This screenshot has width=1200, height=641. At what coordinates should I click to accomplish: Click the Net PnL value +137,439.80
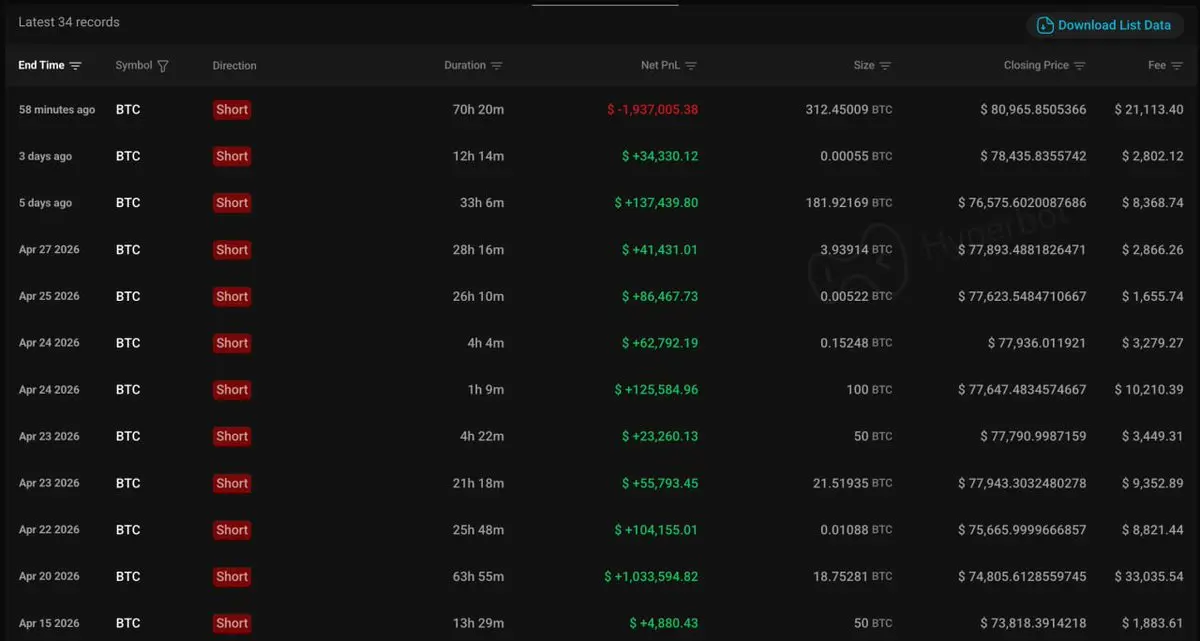[x=656, y=203]
